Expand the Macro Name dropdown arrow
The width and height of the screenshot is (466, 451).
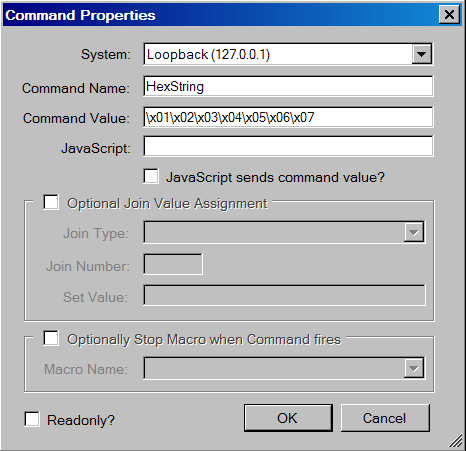tap(414, 368)
